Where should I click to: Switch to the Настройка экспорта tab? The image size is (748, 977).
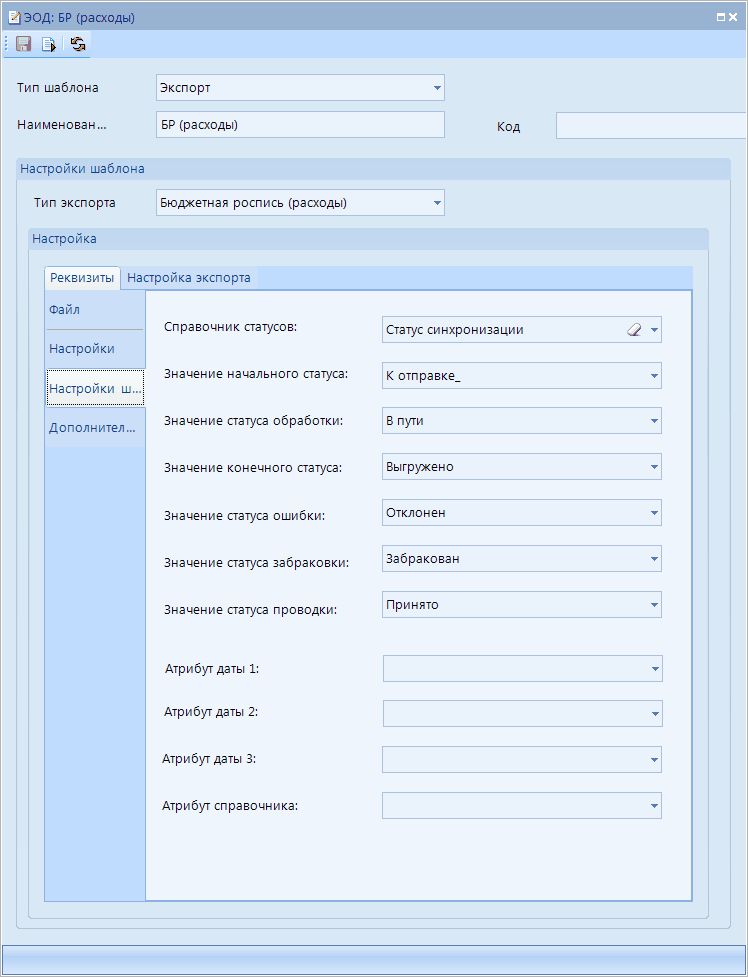click(189, 278)
